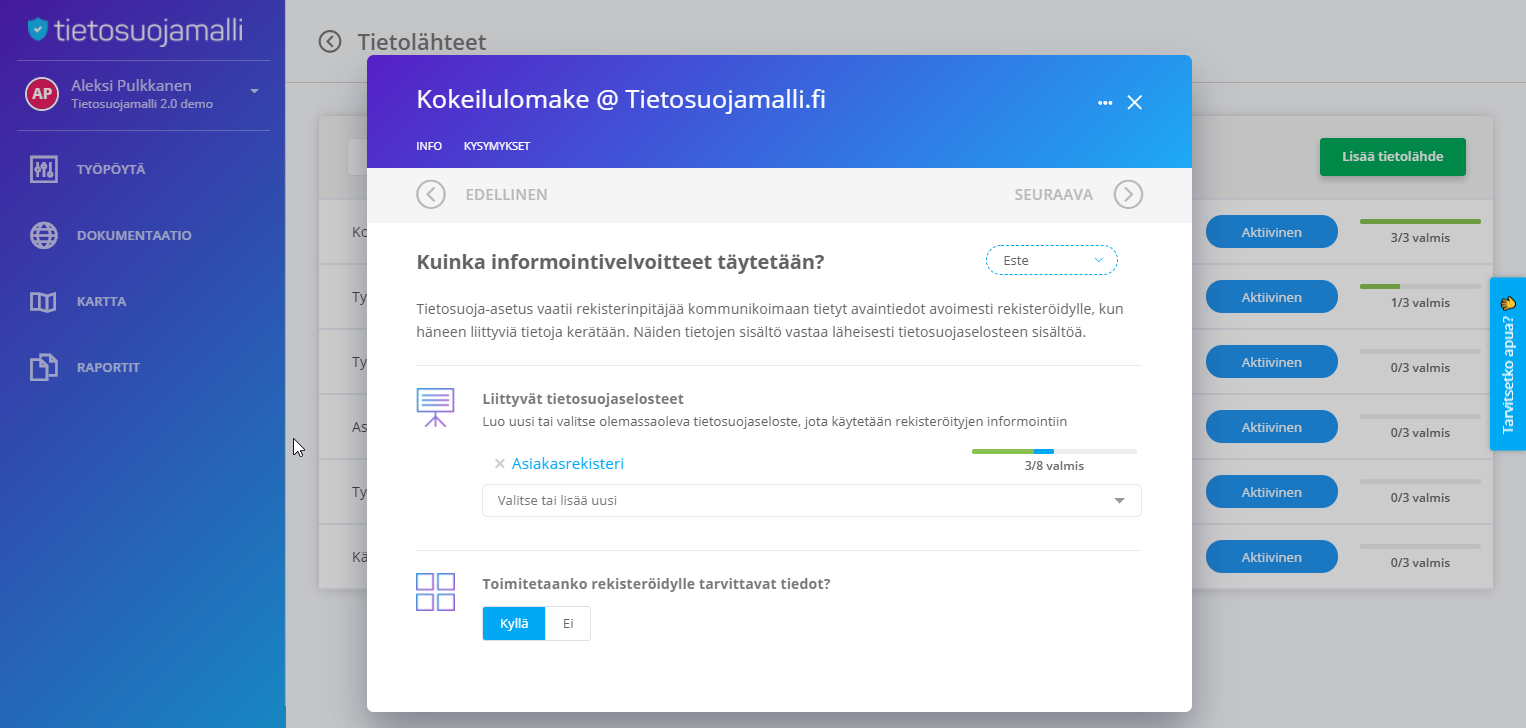The height and width of the screenshot is (728, 1526).
Task: Go back using the Tietolähteet arrow
Action: click(x=330, y=41)
